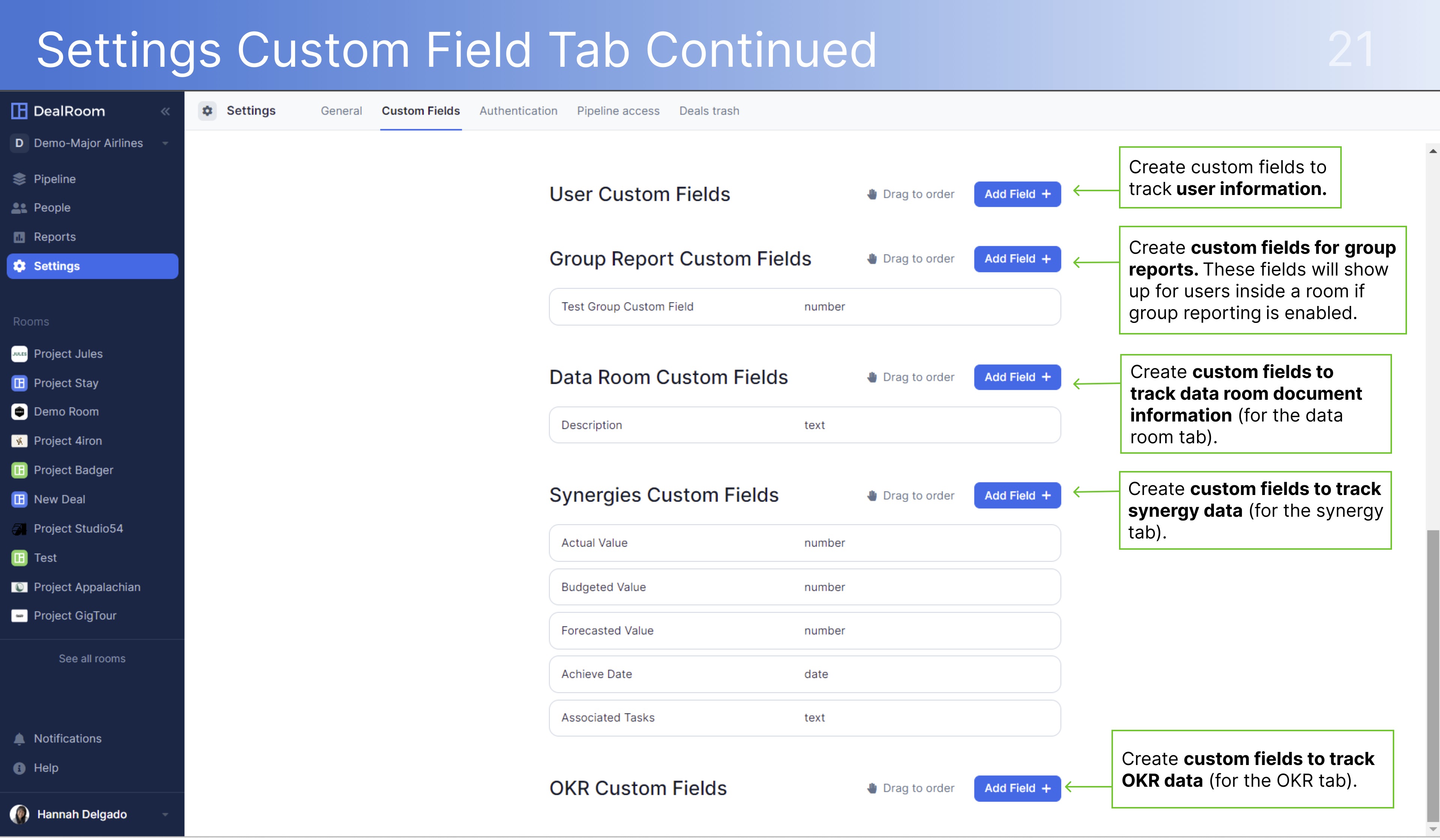Screen dimensions: 1440x840
Task: Open the Project Jules room
Action: pos(68,353)
